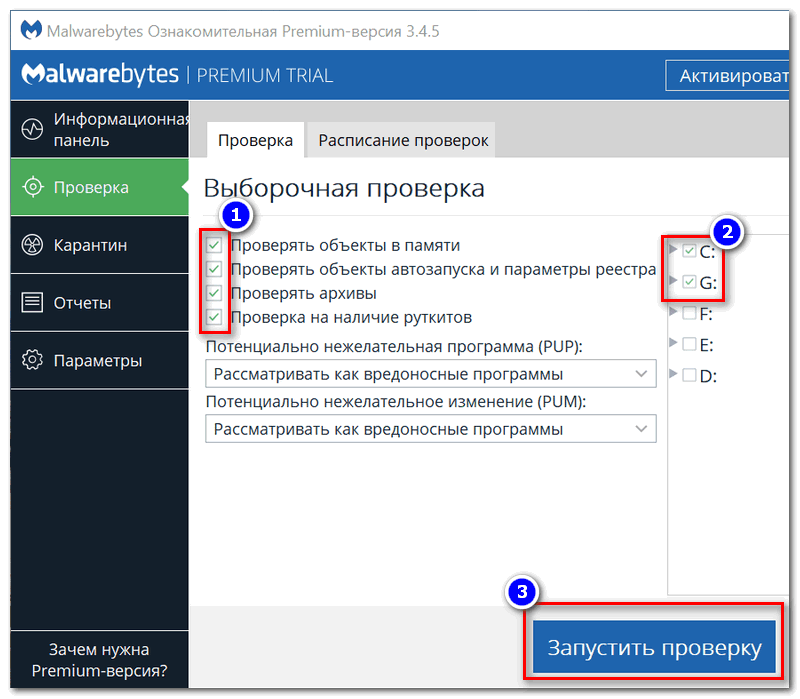Click the dashboard pulse icon in sidebar
The image size is (800, 699).
coord(32,129)
